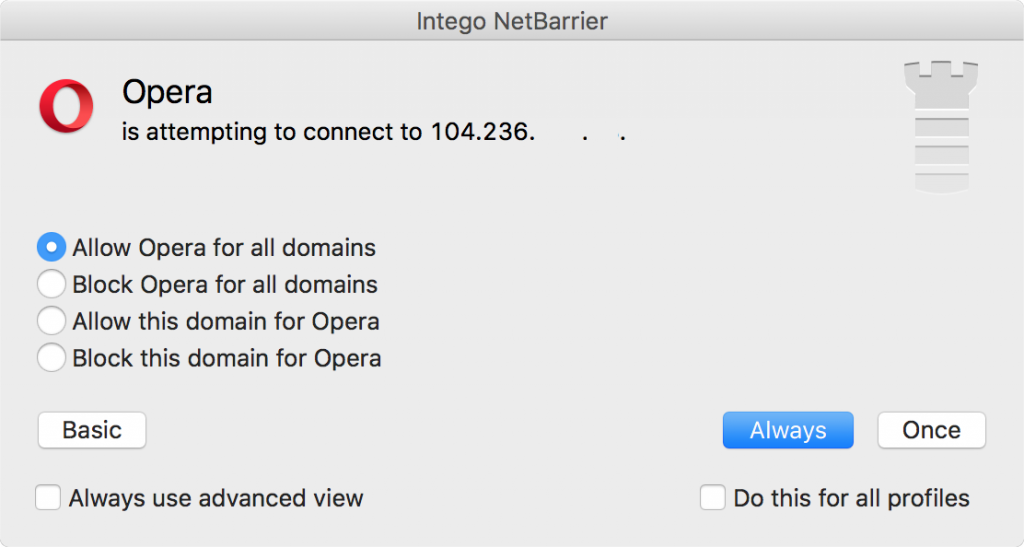Apply the rule Once only
The width and height of the screenshot is (1024, 547).
tap(931, 430)
